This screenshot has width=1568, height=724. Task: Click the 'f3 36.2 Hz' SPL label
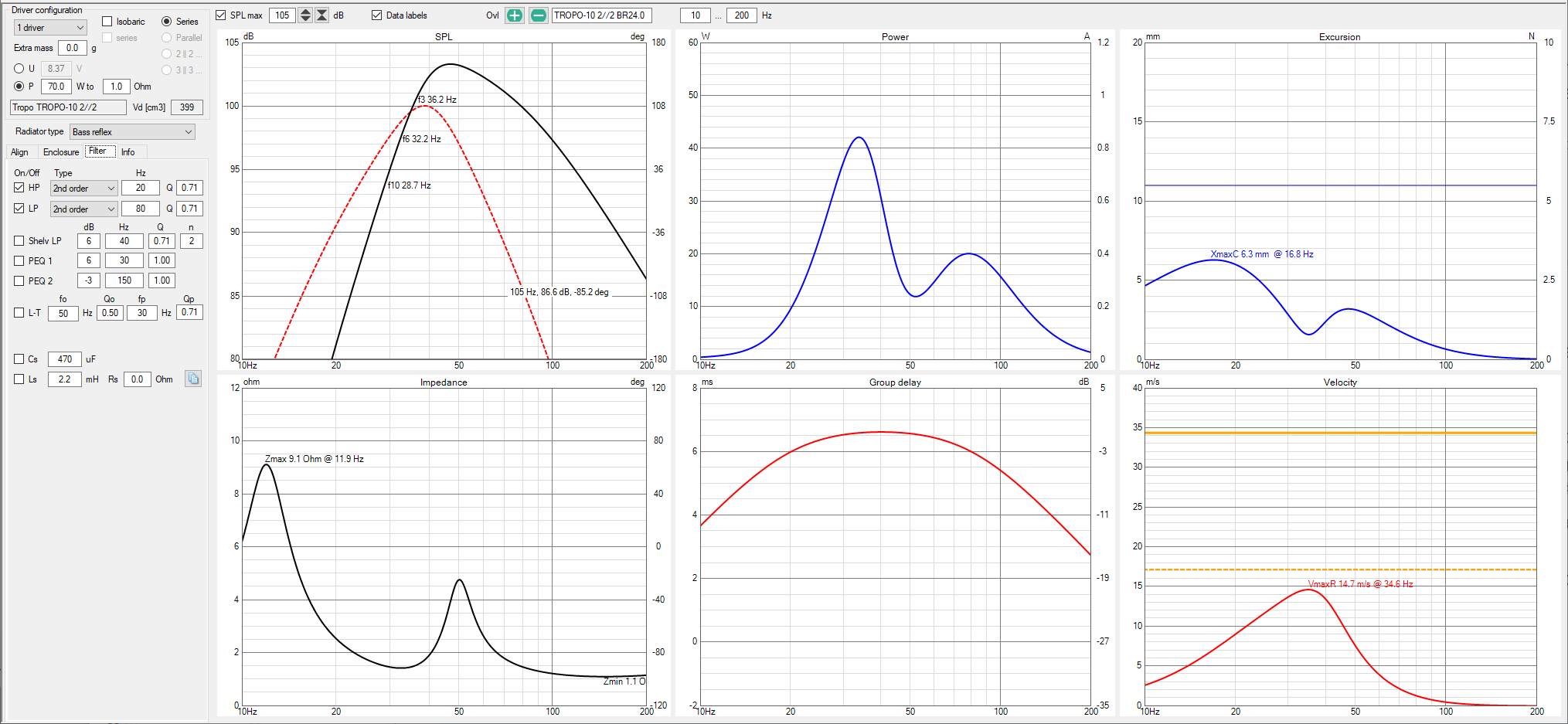click(437, 100)
